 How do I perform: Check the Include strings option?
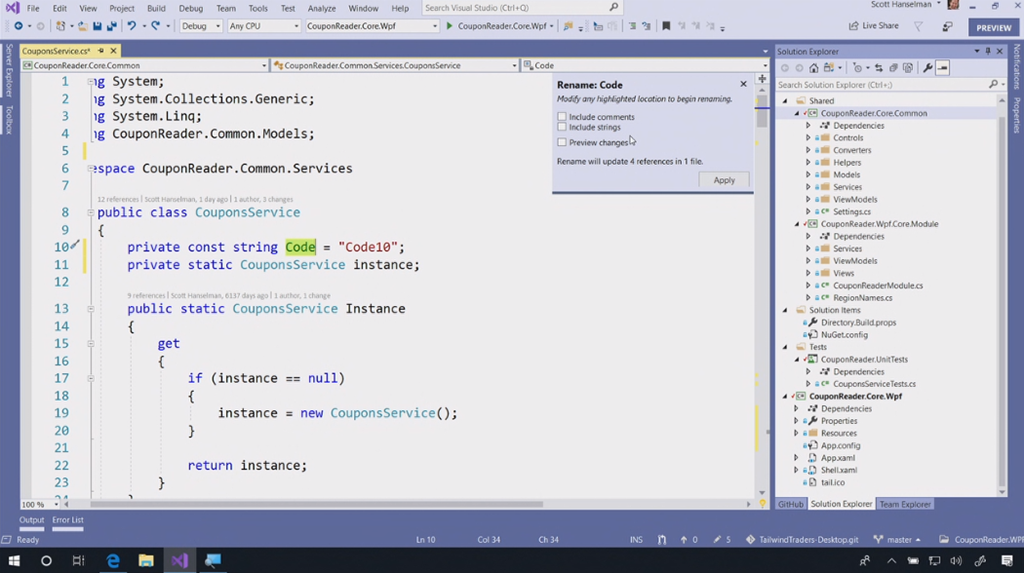(x=562, y=127)
